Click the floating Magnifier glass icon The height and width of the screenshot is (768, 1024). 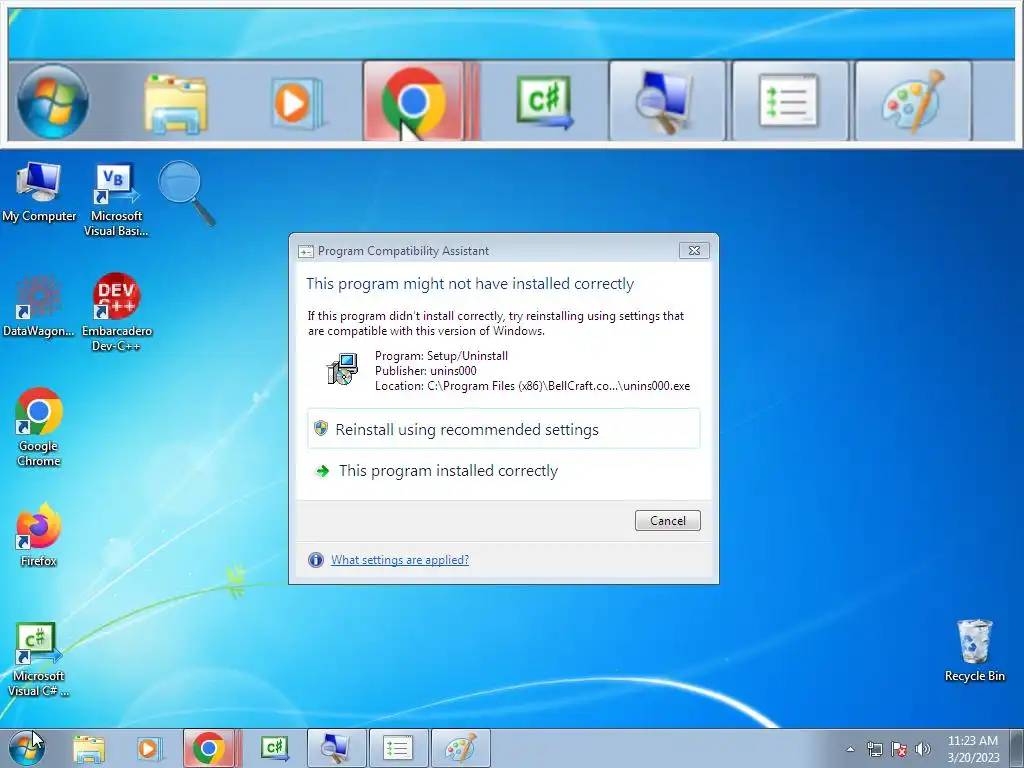coord(186,192)
